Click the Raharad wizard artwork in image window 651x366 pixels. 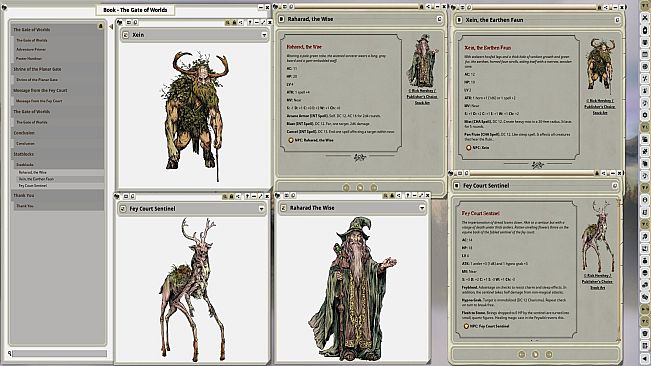click(x=353, y=288)
